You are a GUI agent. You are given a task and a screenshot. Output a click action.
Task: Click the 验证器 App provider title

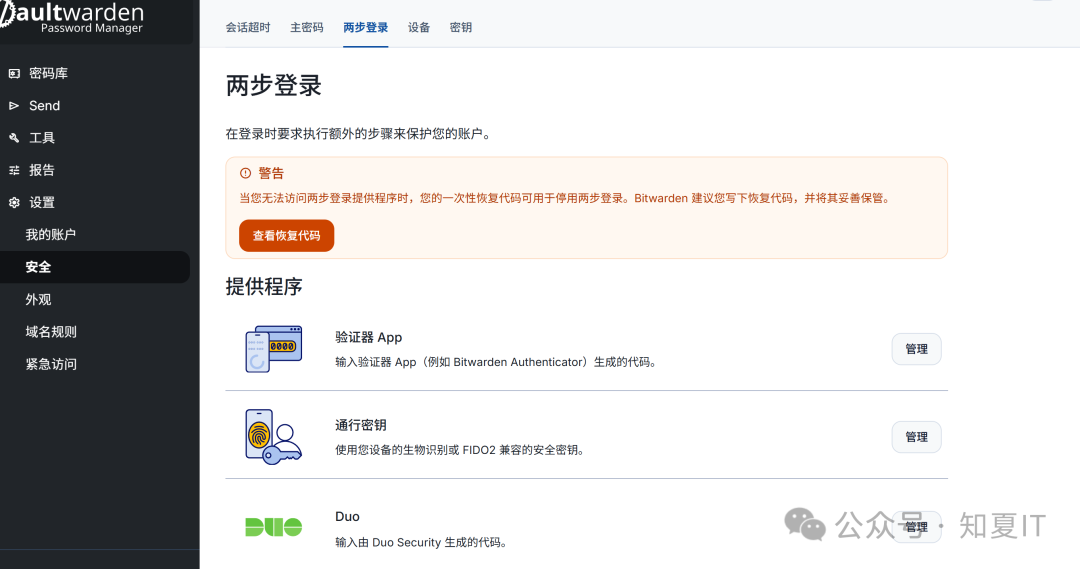pos(368,337)
